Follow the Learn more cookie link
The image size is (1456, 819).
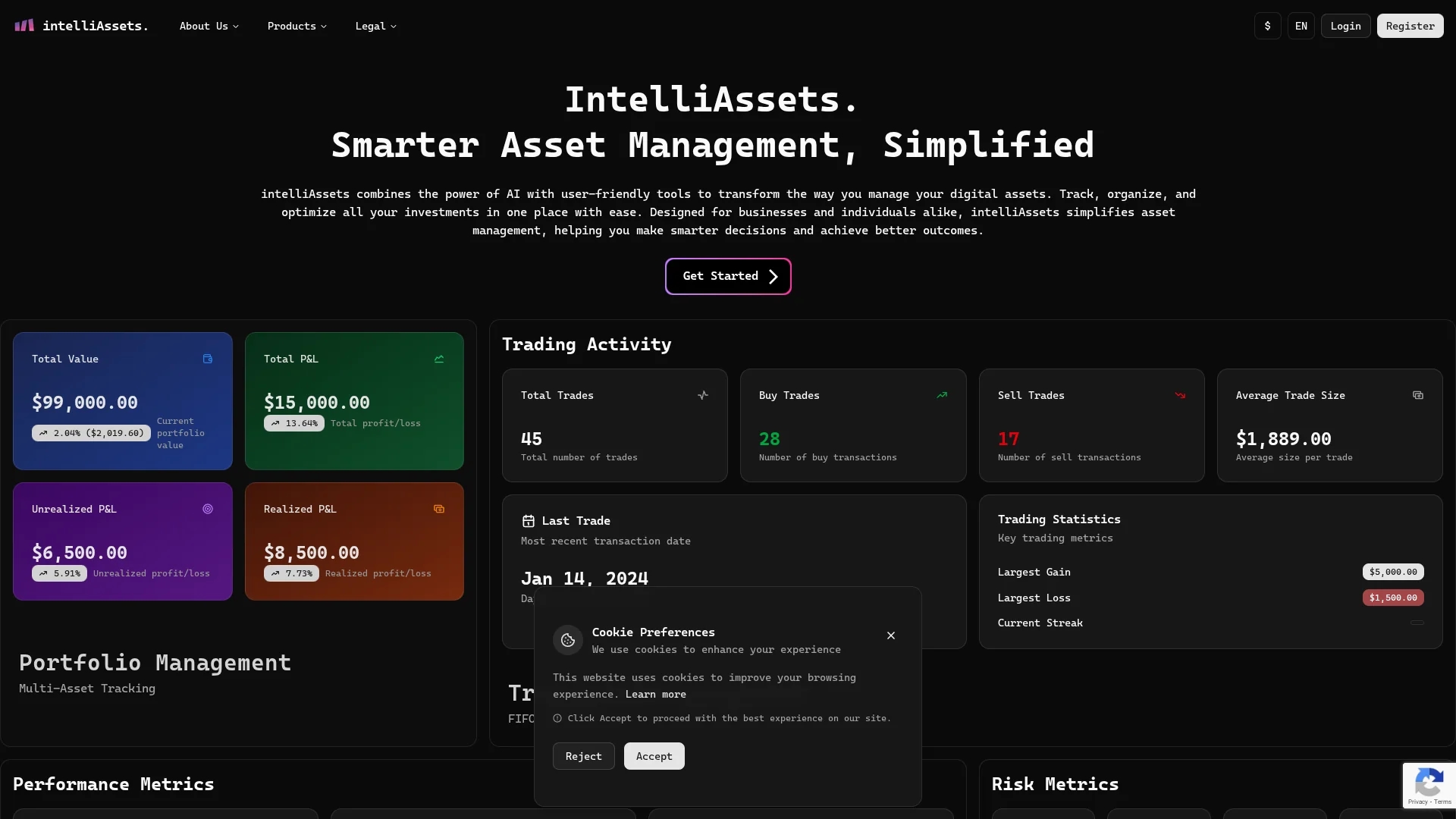point(655,694)
